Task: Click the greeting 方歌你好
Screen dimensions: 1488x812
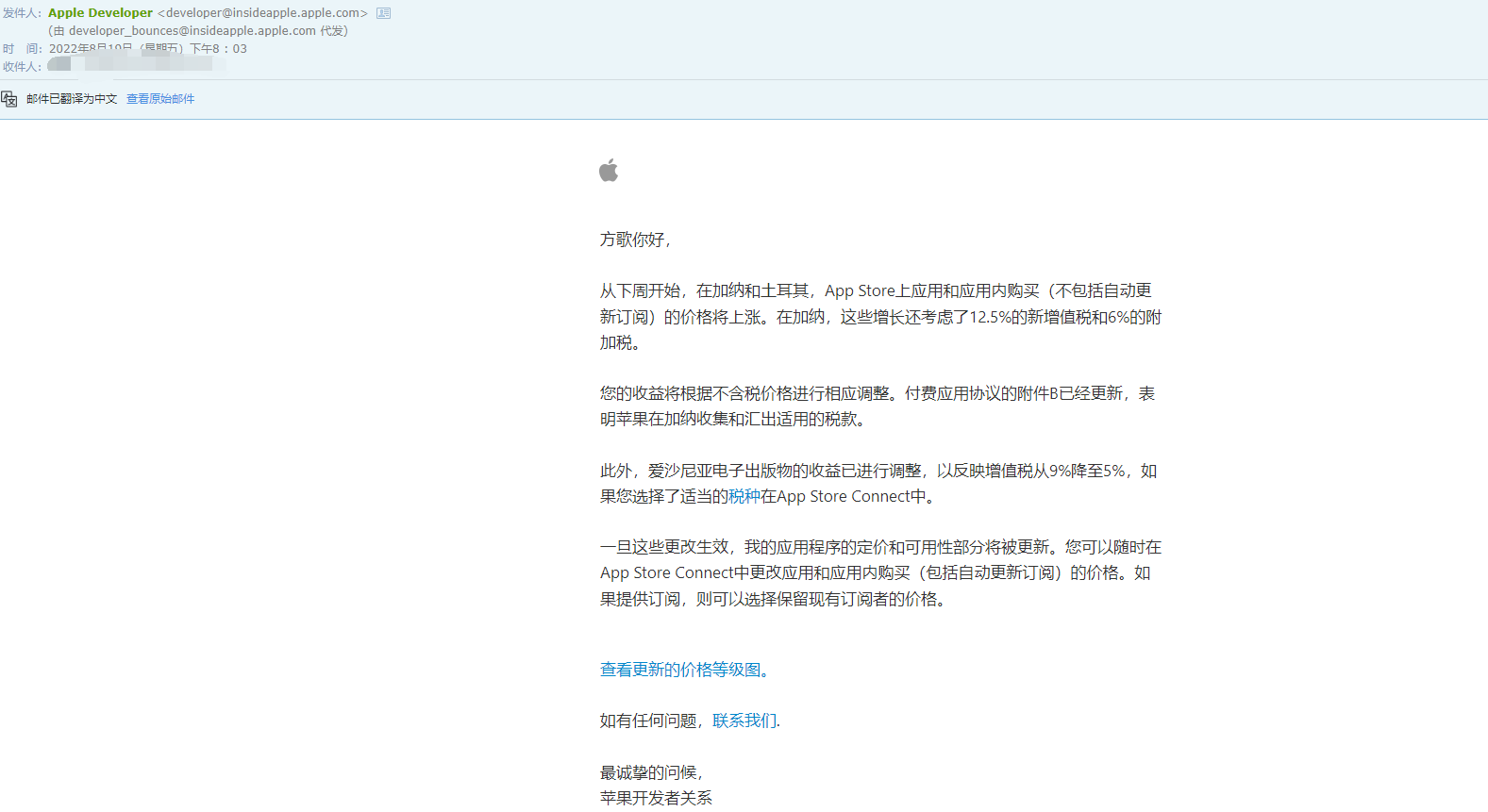Action: coord(635,240)
